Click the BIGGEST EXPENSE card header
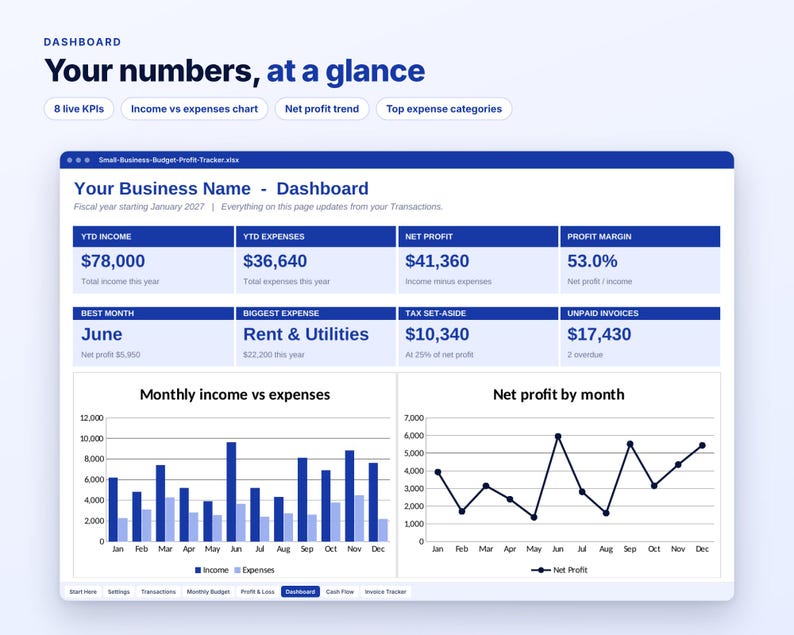 coord(316,313)
